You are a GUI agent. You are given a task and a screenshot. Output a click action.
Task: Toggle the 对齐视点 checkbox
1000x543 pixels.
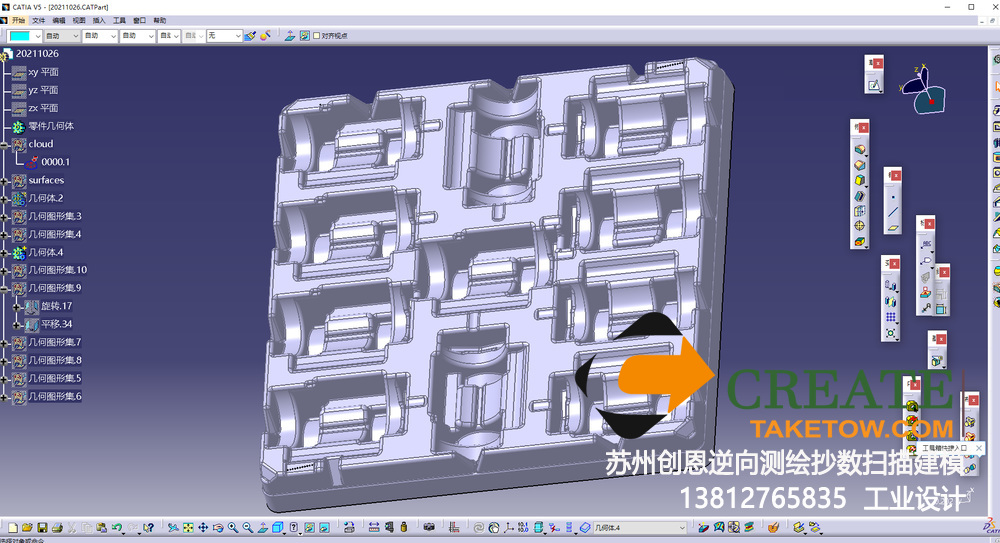317,36
